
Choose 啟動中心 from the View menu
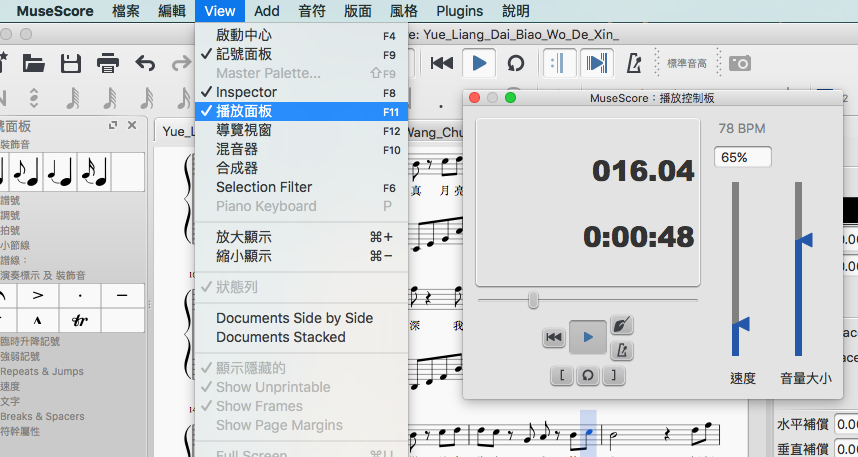click(x=302, y=36)
